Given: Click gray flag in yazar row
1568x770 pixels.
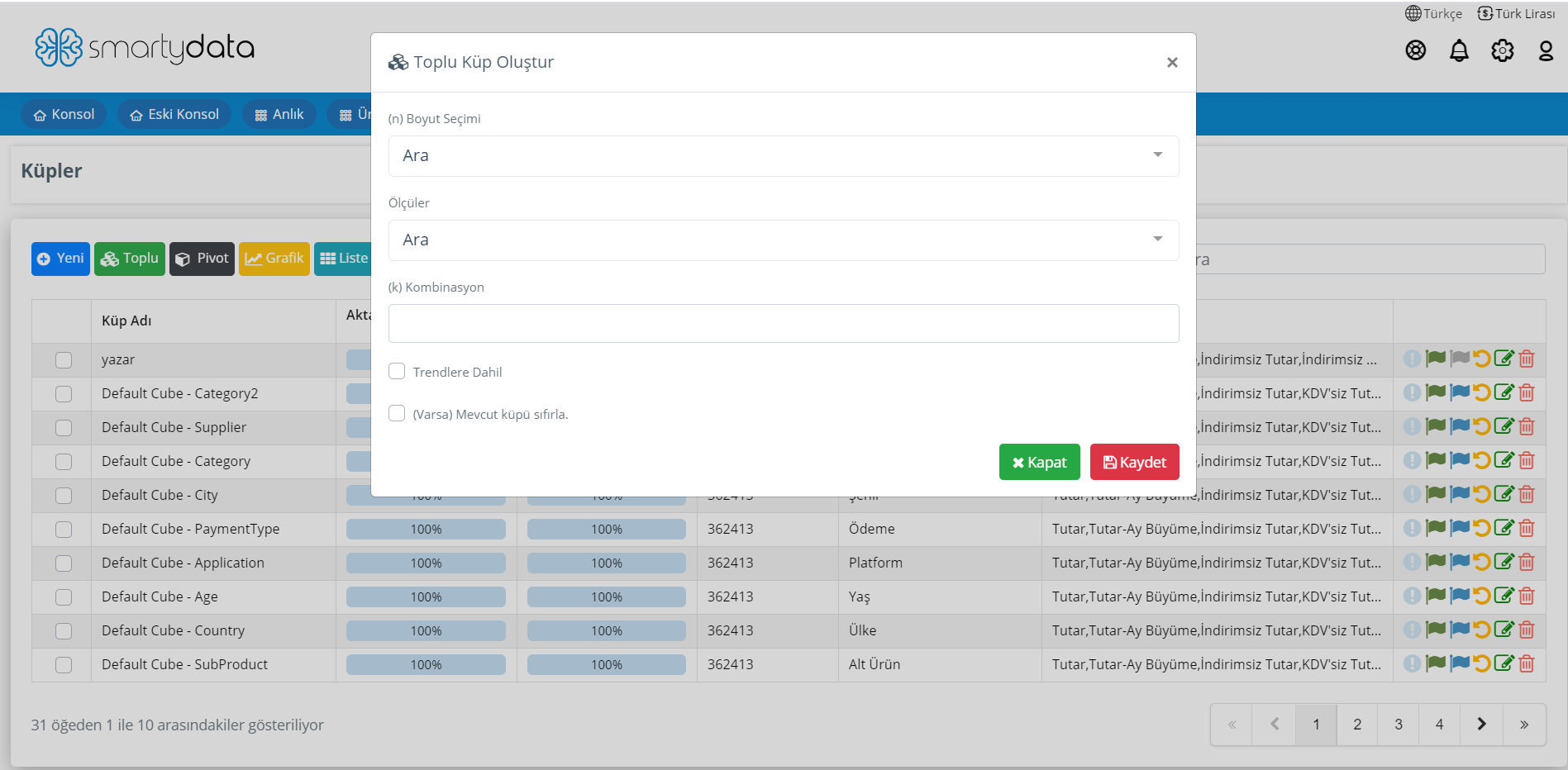Looking at the screenshot, I should [1460, 359].
